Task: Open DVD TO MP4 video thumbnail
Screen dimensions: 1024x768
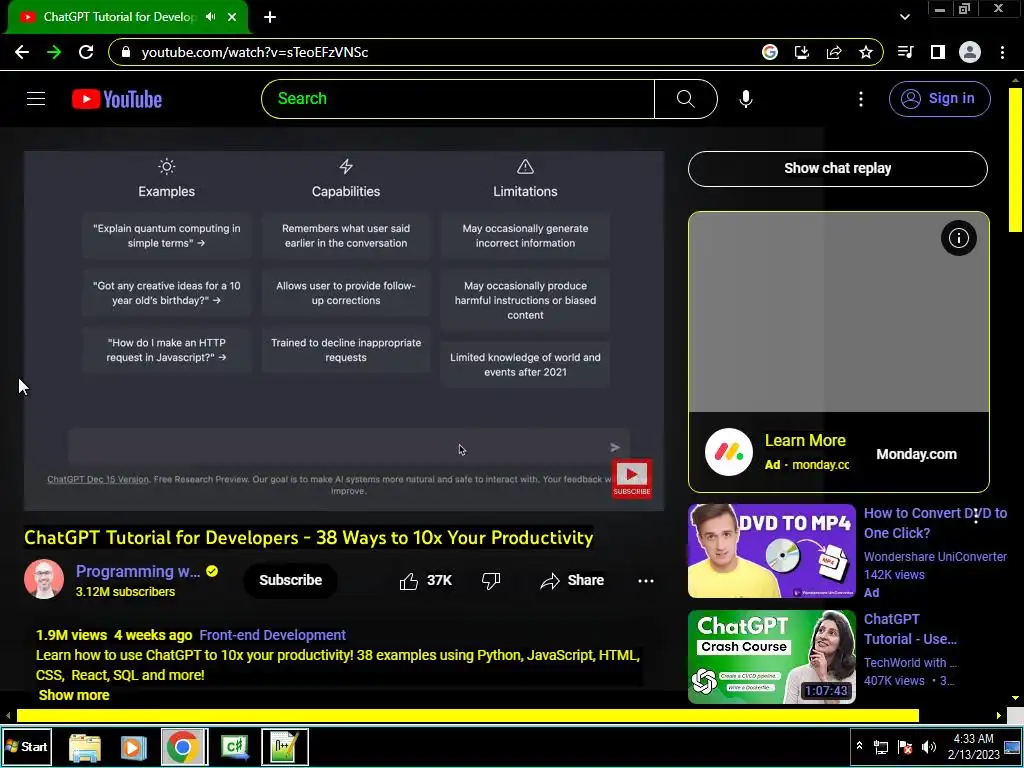Action: coord(771,551)
